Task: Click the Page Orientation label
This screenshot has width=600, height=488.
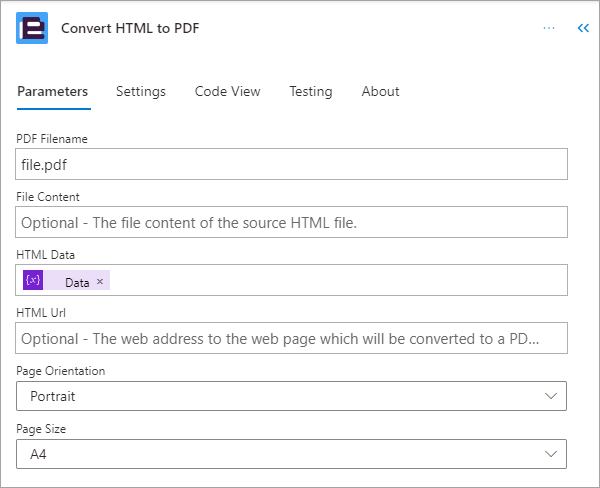Action: (60, 371)
